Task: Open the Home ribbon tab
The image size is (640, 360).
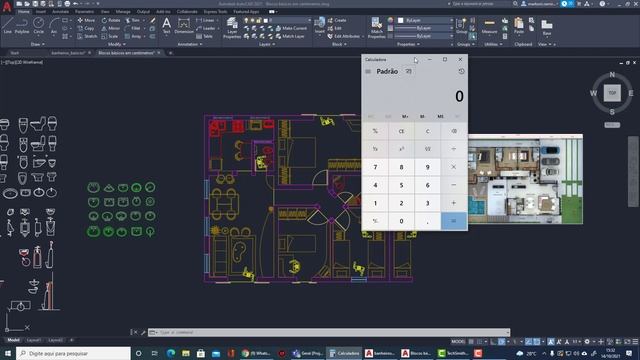Action: (24, 11)
